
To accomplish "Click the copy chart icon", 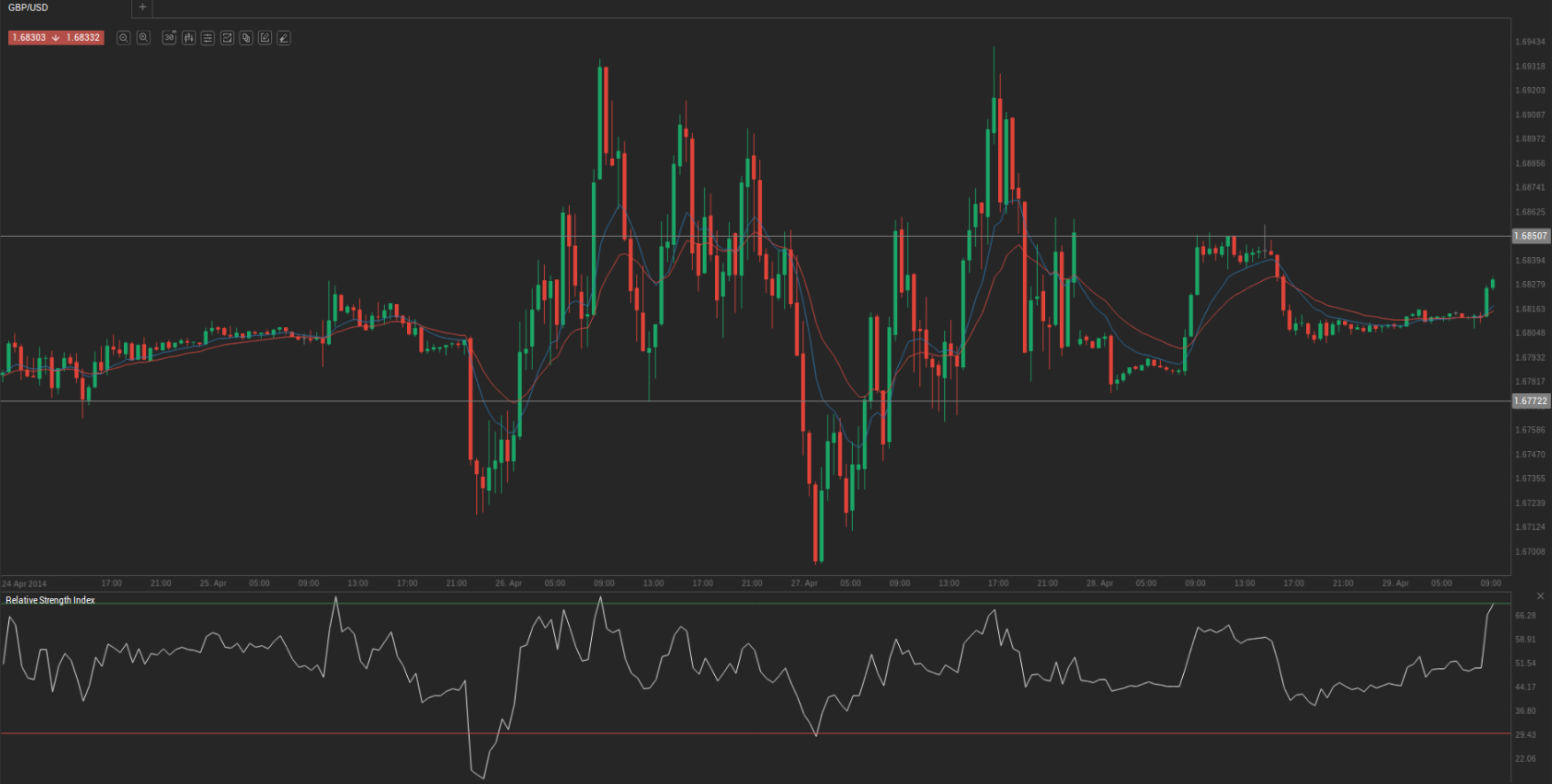I will click(246, 38).
